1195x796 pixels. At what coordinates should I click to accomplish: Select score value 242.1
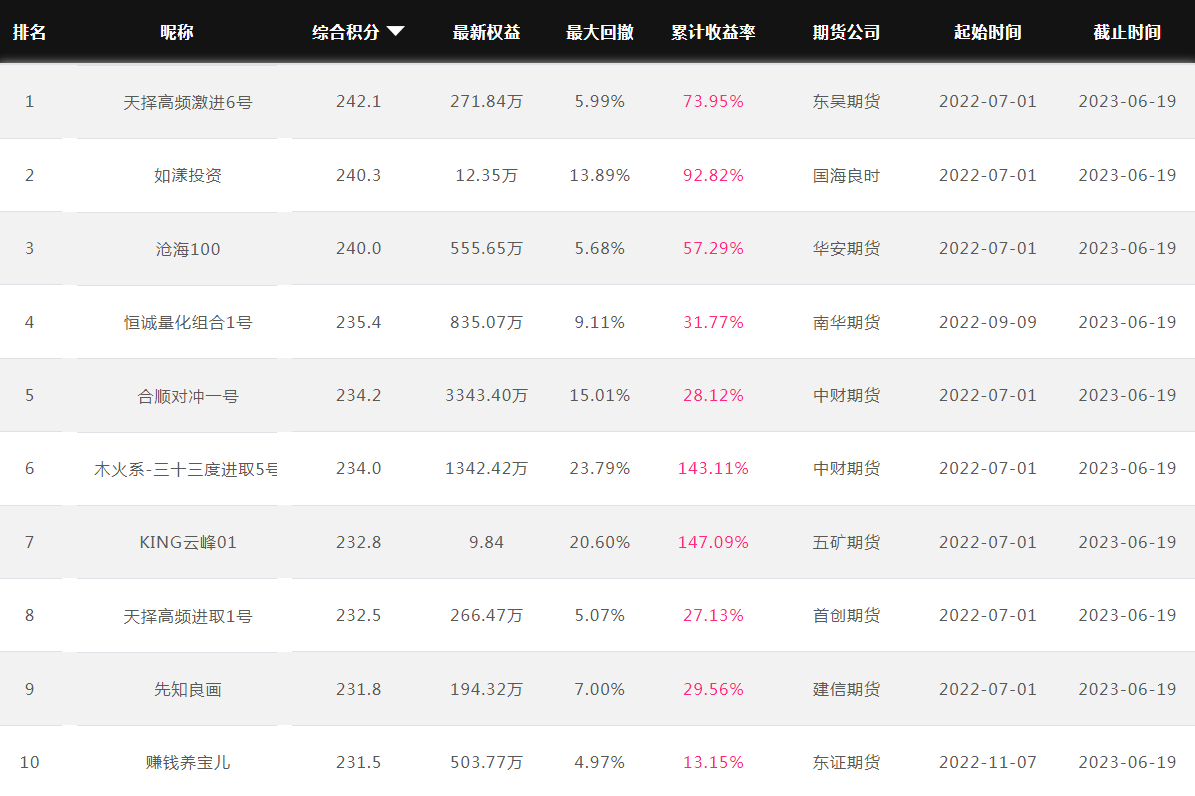click(x=358, y=101)
